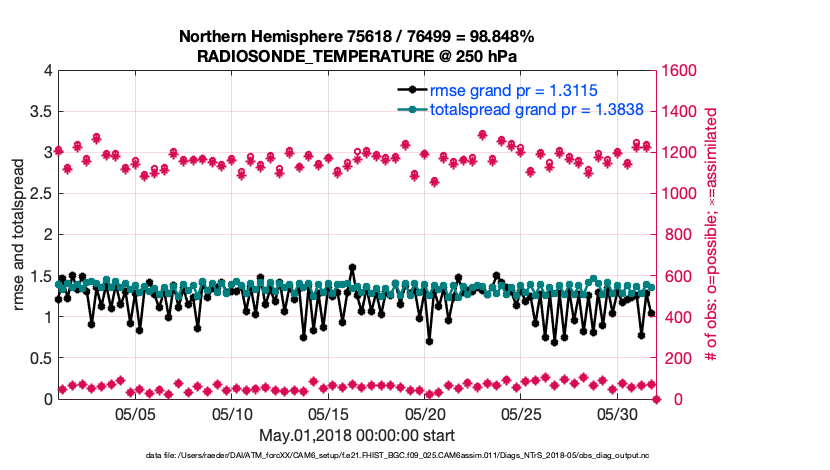Click the data file path text below plot
Screen dimensions: 830x470
pyautogui.click(x=357, y=455)
